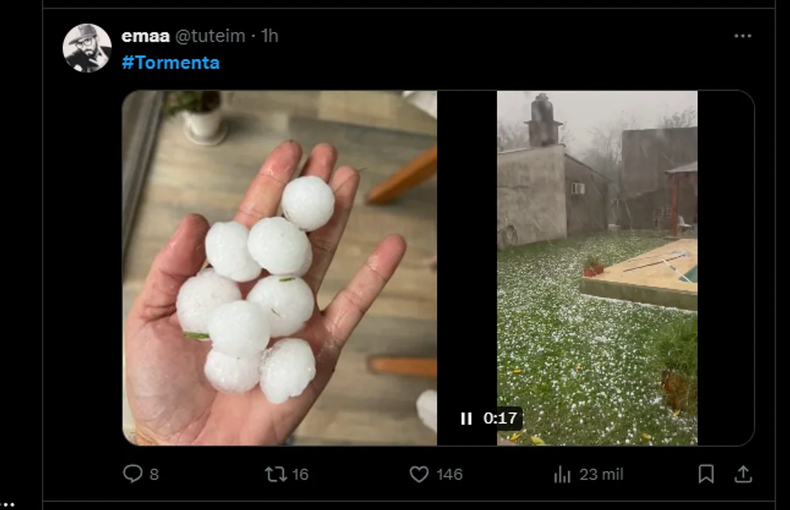Open the tweet via the 1h timestamp
This screenshot has width=790, height=510.
[270, 36]
